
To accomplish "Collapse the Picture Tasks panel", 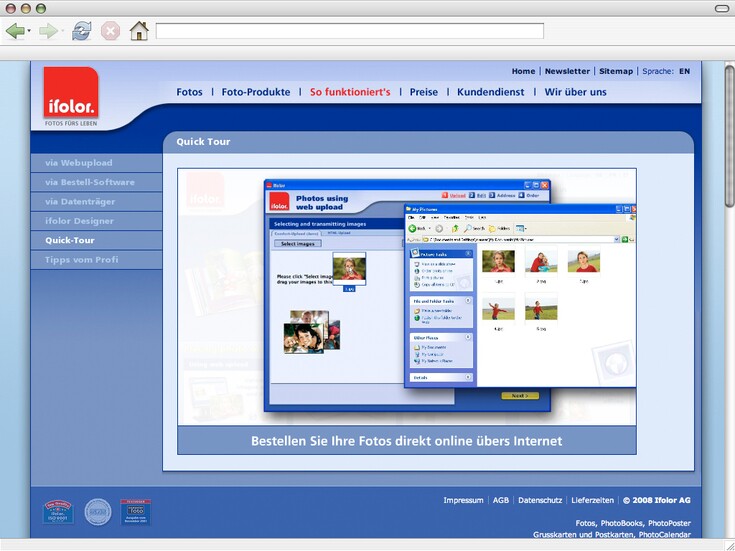I will [x=468, y=254].
